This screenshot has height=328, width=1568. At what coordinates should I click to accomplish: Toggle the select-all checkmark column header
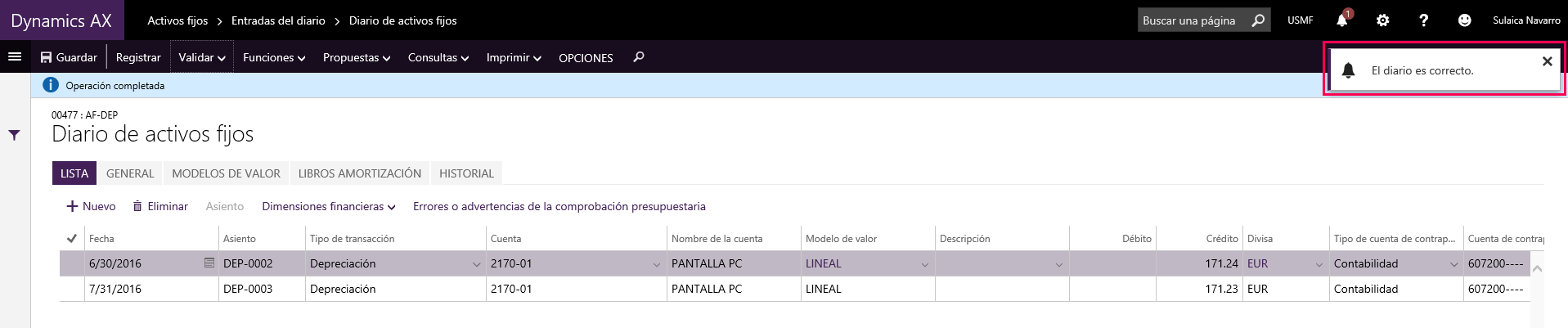tap(72, 239)
